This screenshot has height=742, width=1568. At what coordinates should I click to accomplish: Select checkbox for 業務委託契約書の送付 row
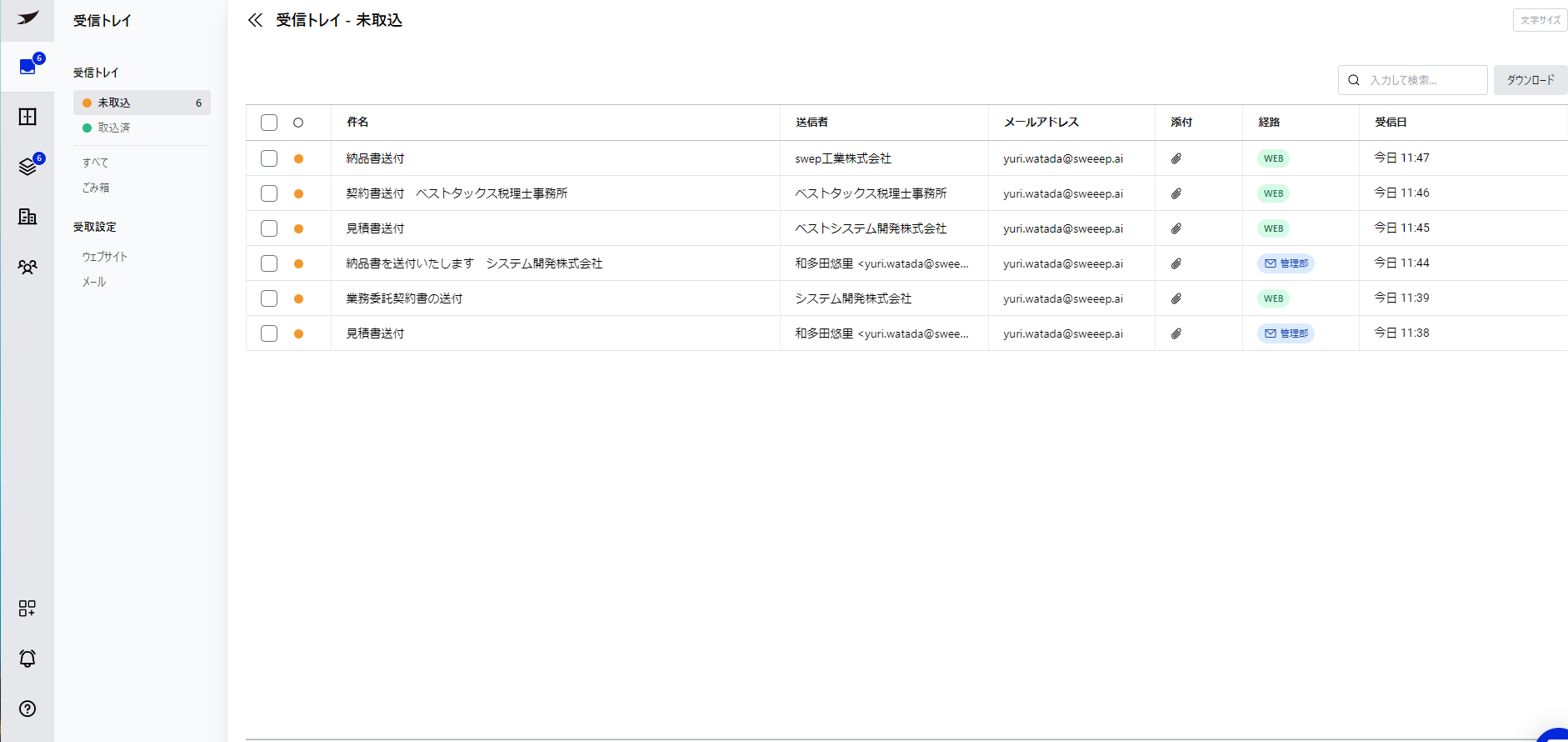(x=269, y=298)
